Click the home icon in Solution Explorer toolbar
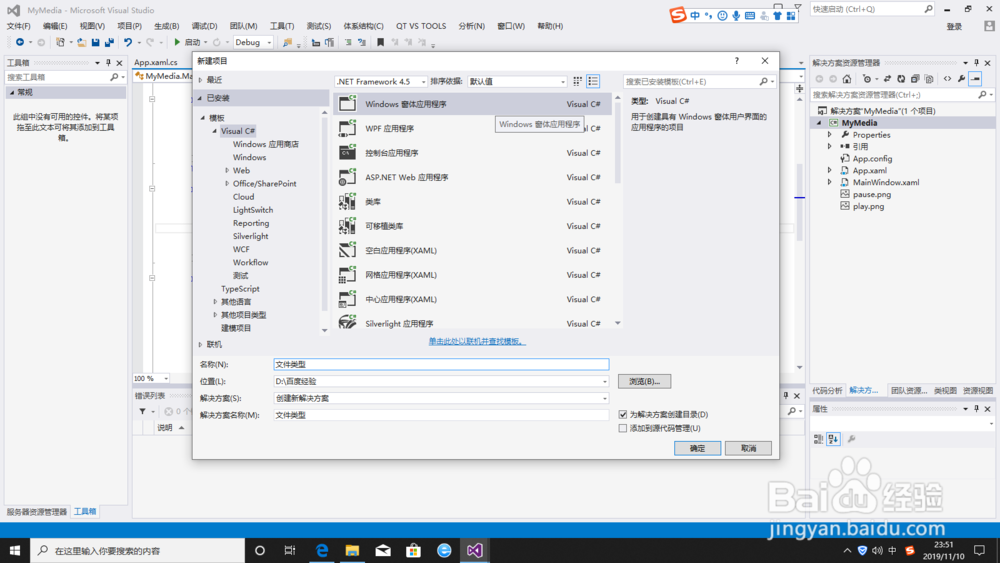Image resolution: width=1000 pixels, height=563 pixels. tap(847, 79)
